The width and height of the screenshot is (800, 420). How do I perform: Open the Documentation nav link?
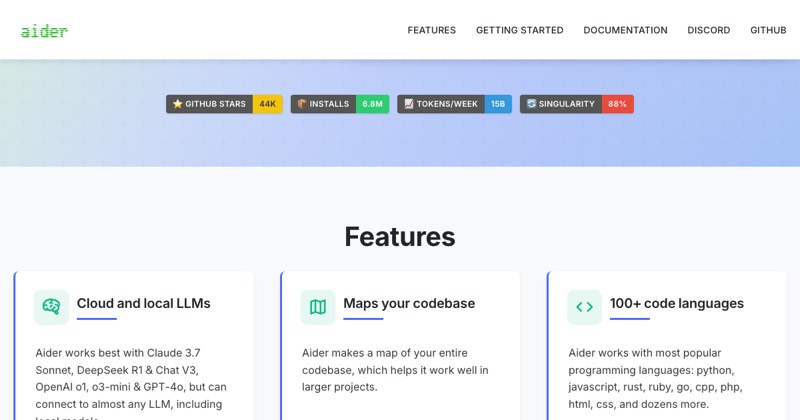[x=625, y=30]
